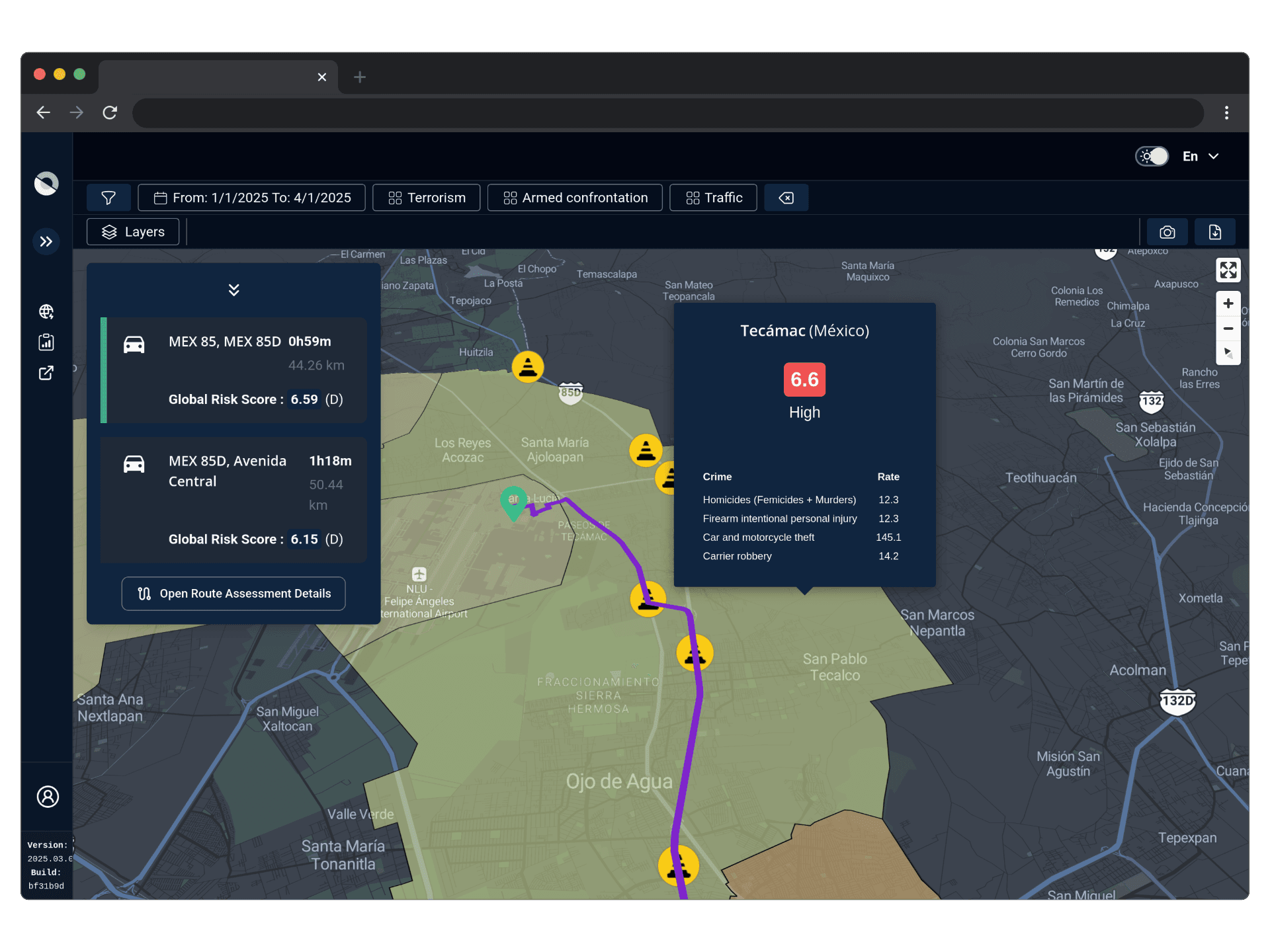
Task: Take a map screenshot with camera icon
Action: click(1167, 232)
